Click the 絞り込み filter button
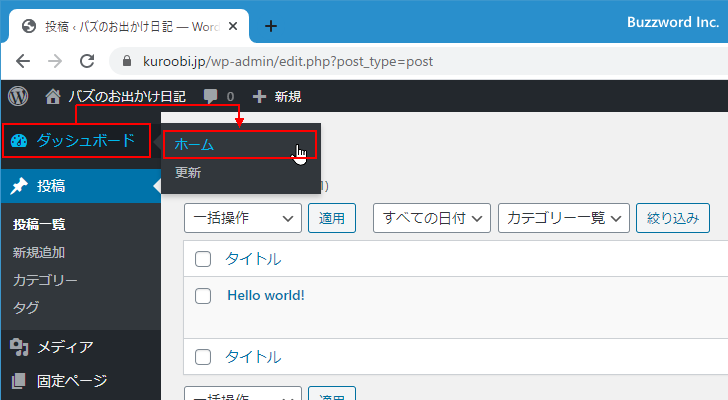This screenshot has height=400, width=728. pyautogui.click(x=673, y=218)
